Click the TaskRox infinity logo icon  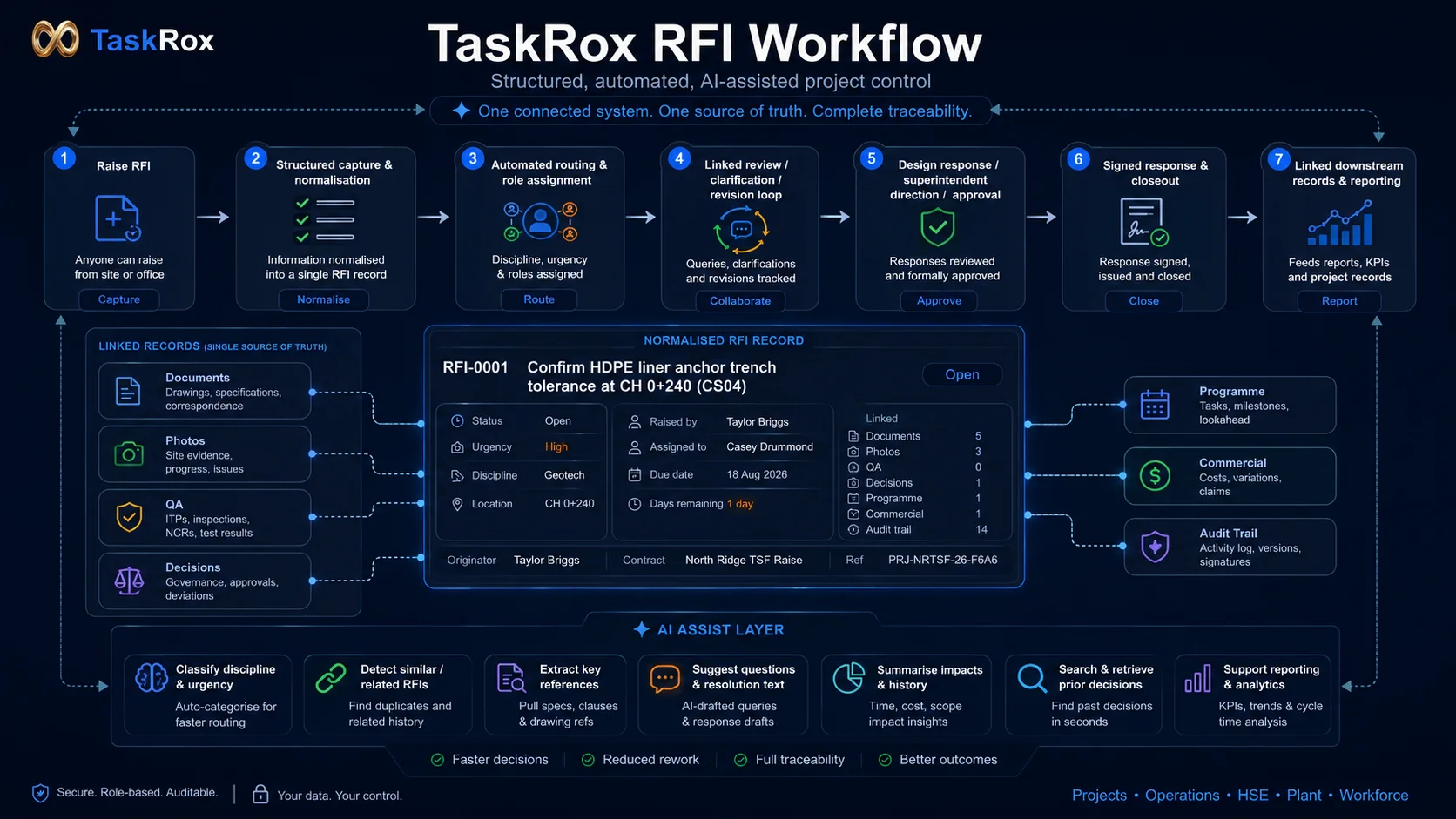pos(55,39)
